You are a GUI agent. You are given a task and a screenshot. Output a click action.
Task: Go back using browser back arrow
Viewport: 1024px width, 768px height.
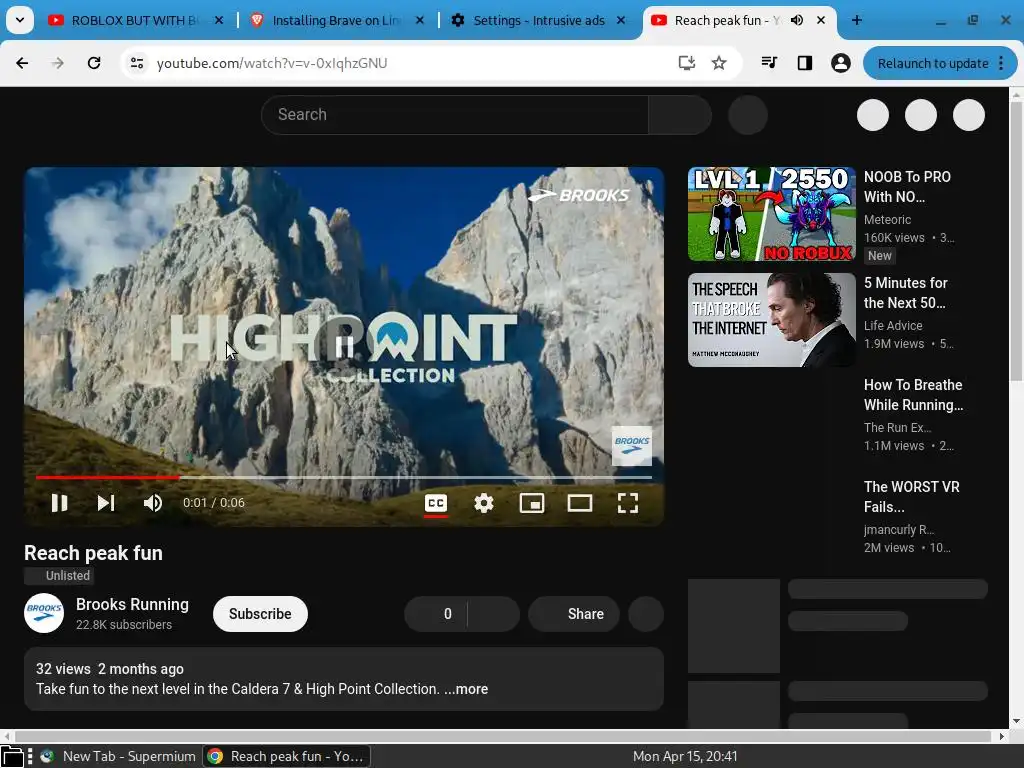pyautogui.click(x=22, y=63)
